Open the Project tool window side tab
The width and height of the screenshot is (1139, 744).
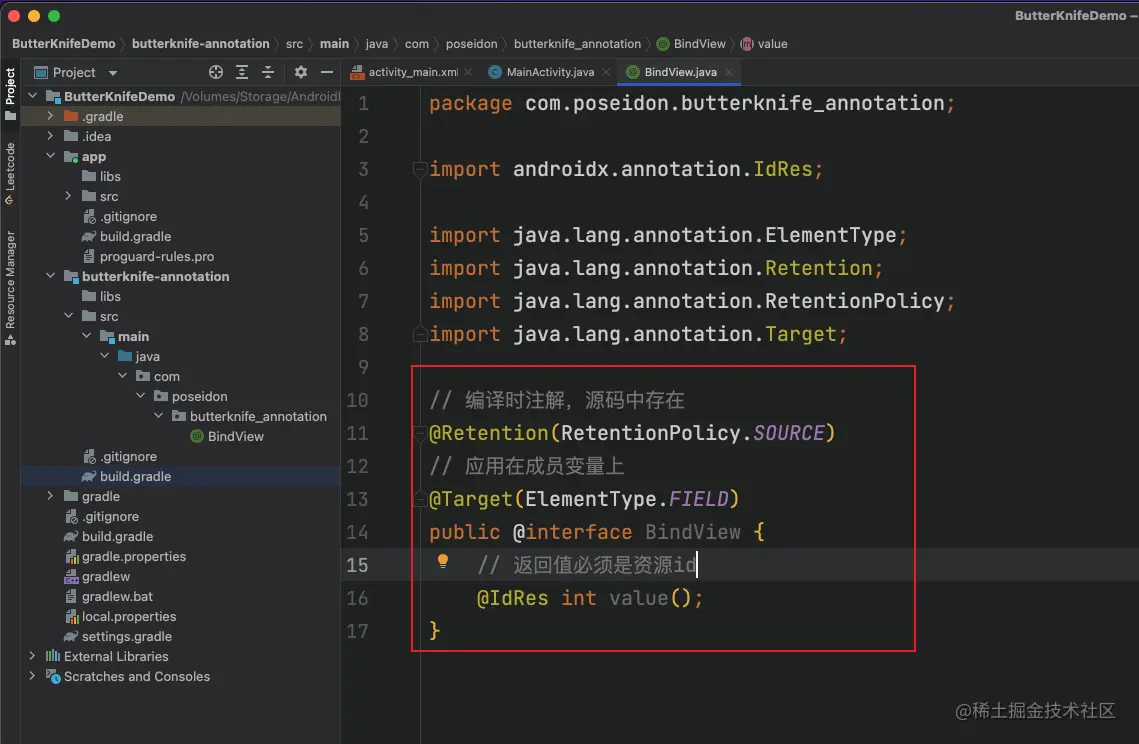tap(10, 94)
